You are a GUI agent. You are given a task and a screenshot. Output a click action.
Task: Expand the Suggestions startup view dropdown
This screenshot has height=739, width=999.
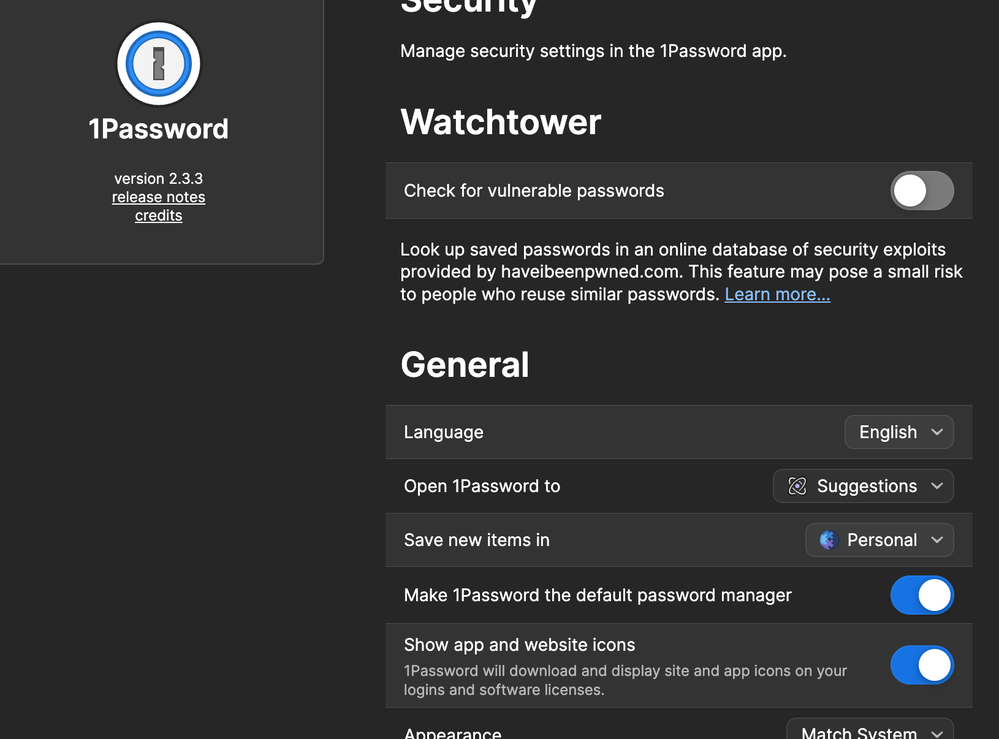click(x=863, y=486)
